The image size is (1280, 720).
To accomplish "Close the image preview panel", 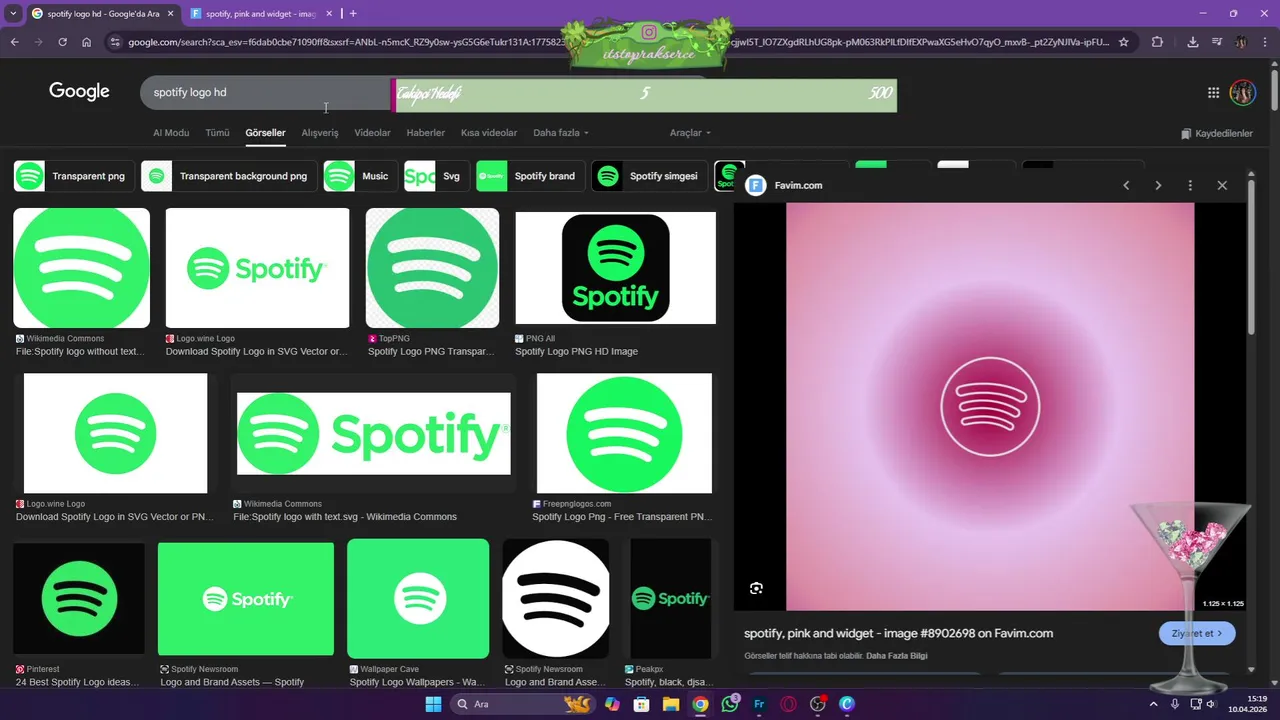I will (1222, 185).
